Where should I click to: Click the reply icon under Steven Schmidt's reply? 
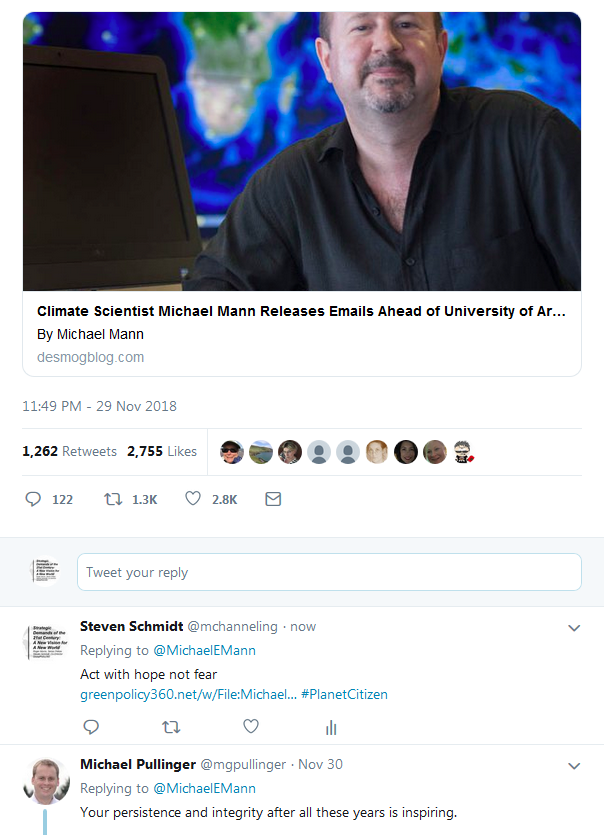(x=91, y=726)
